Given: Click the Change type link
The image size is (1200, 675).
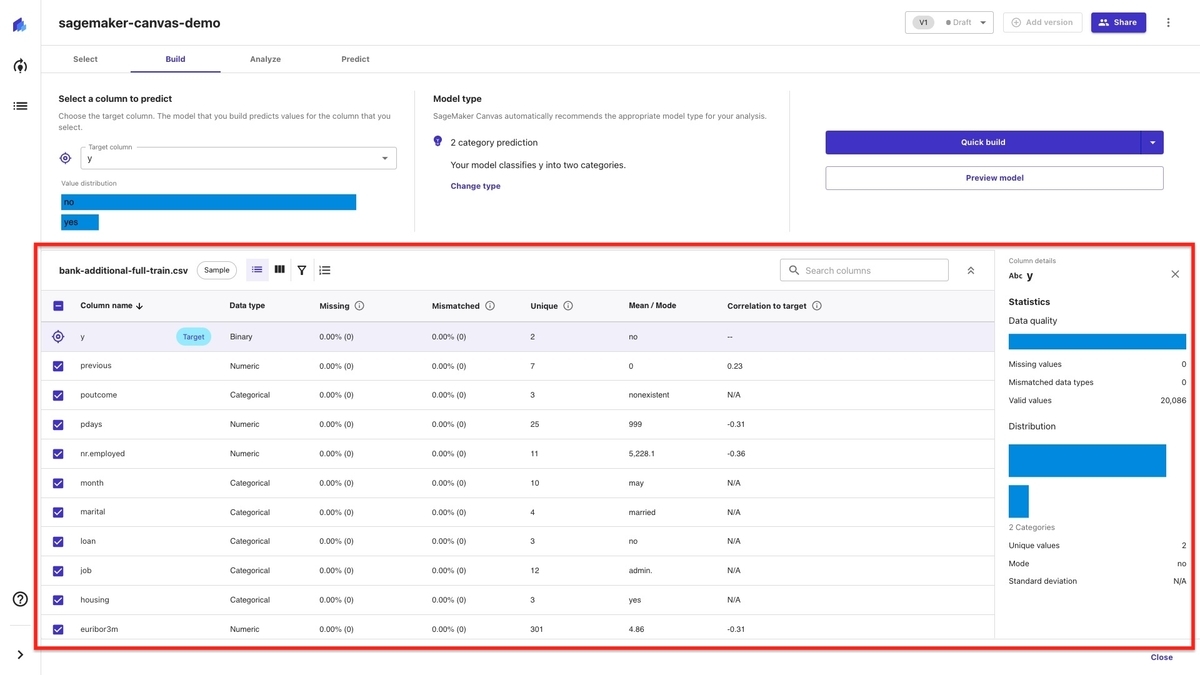Looking at the screenshot, I should 475,186.
